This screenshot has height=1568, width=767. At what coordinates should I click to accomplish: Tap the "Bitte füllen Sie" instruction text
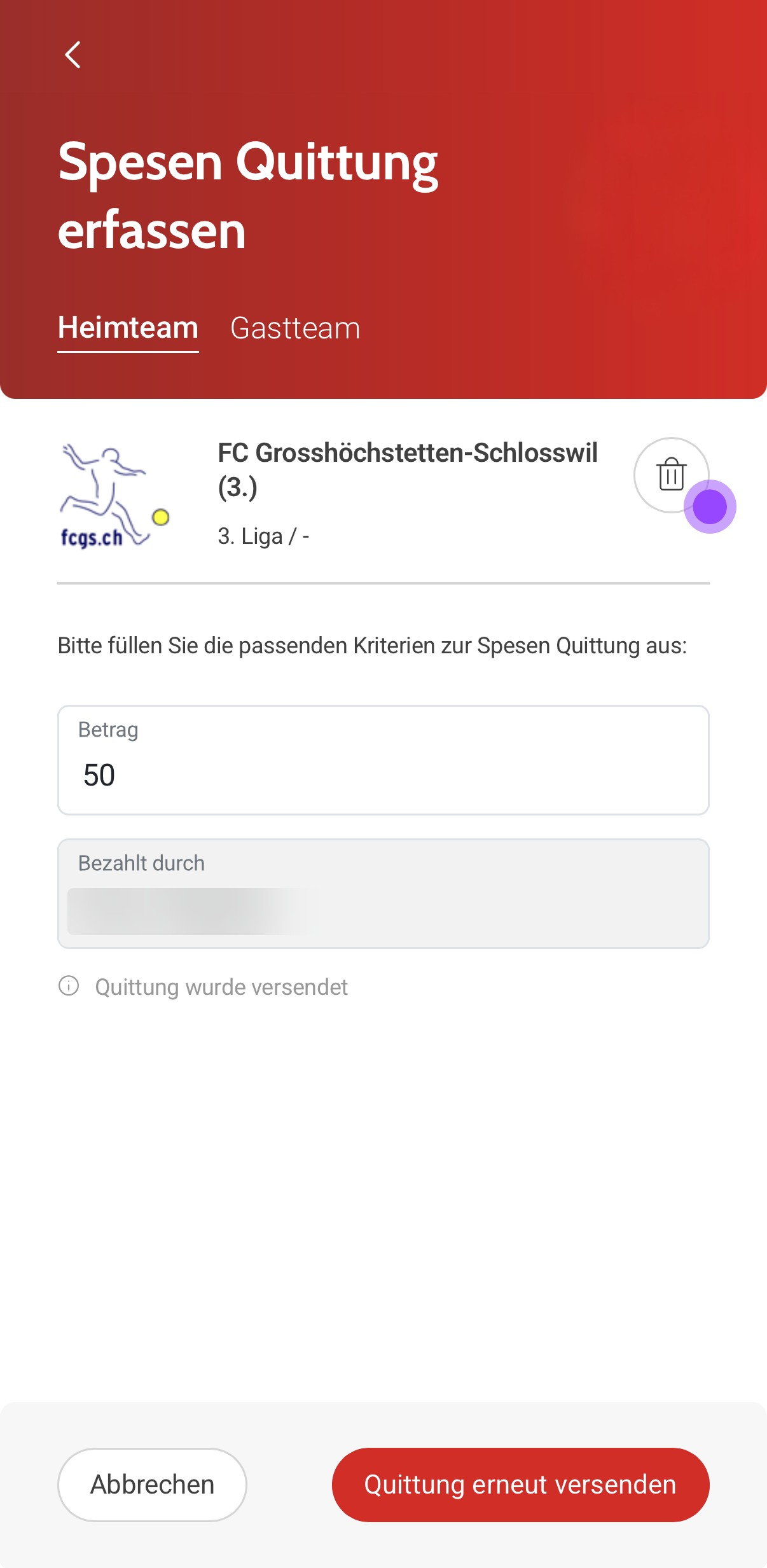[372, 646]
